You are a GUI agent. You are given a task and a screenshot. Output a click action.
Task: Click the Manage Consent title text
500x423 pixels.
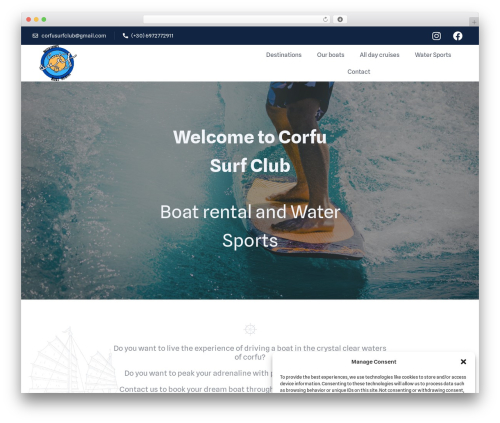[374, 362]
